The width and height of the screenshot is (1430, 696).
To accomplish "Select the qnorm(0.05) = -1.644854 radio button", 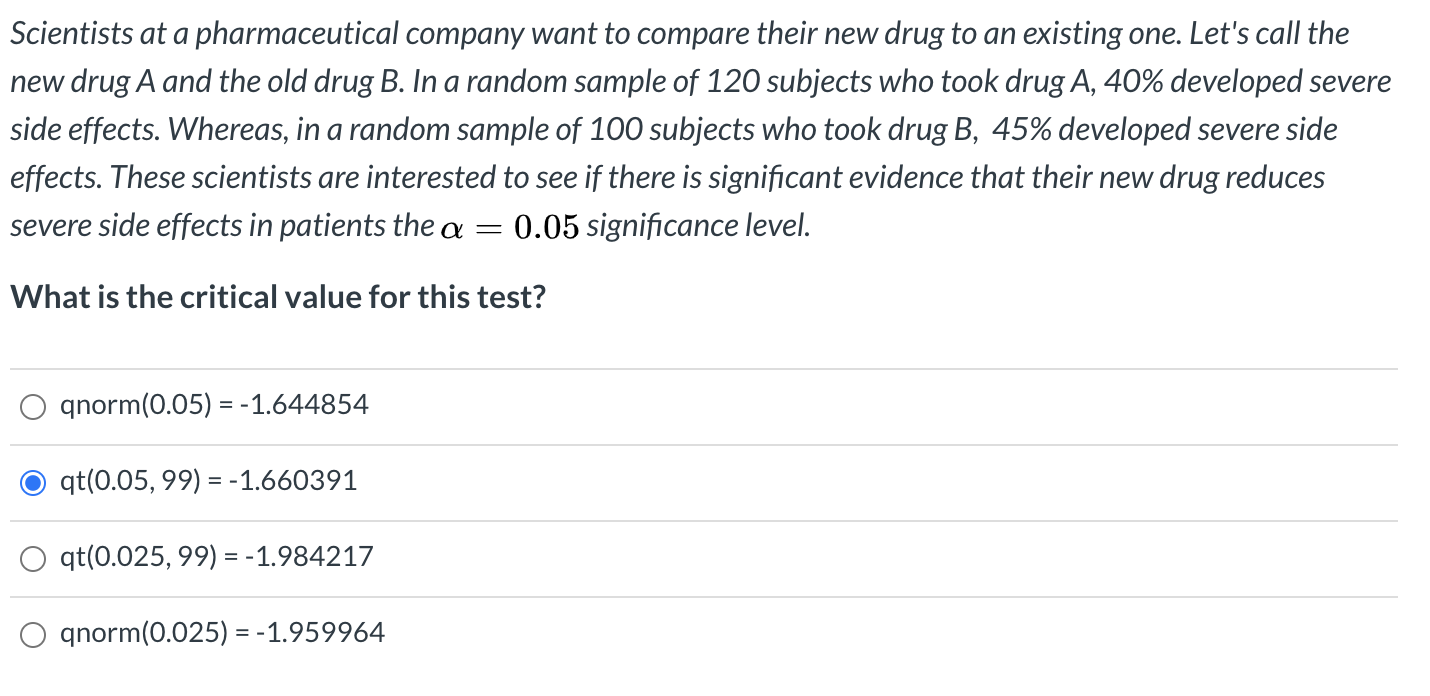I will click(x=33, y=407).
